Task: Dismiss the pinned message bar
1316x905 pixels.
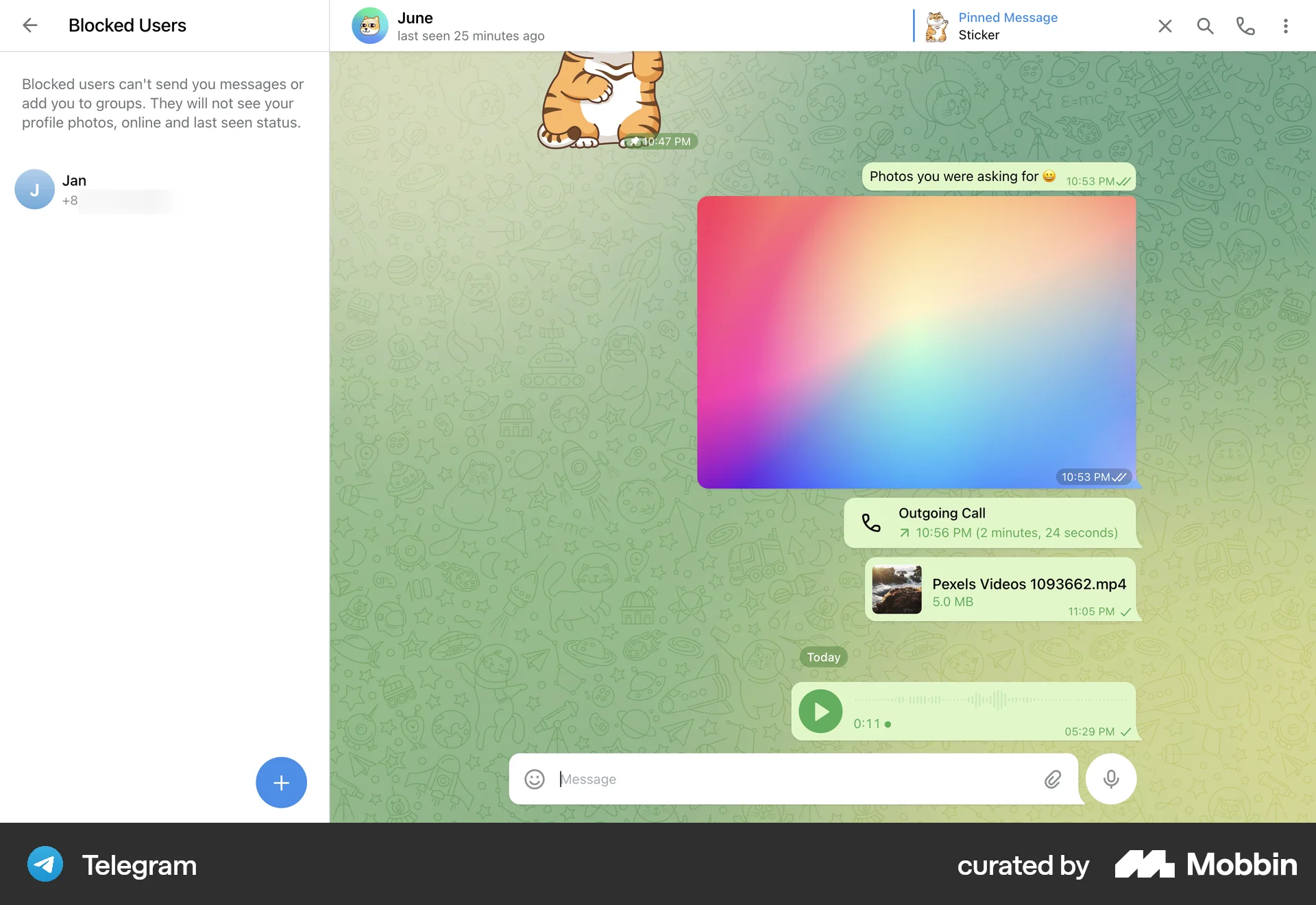Action: click(1165, 25)
